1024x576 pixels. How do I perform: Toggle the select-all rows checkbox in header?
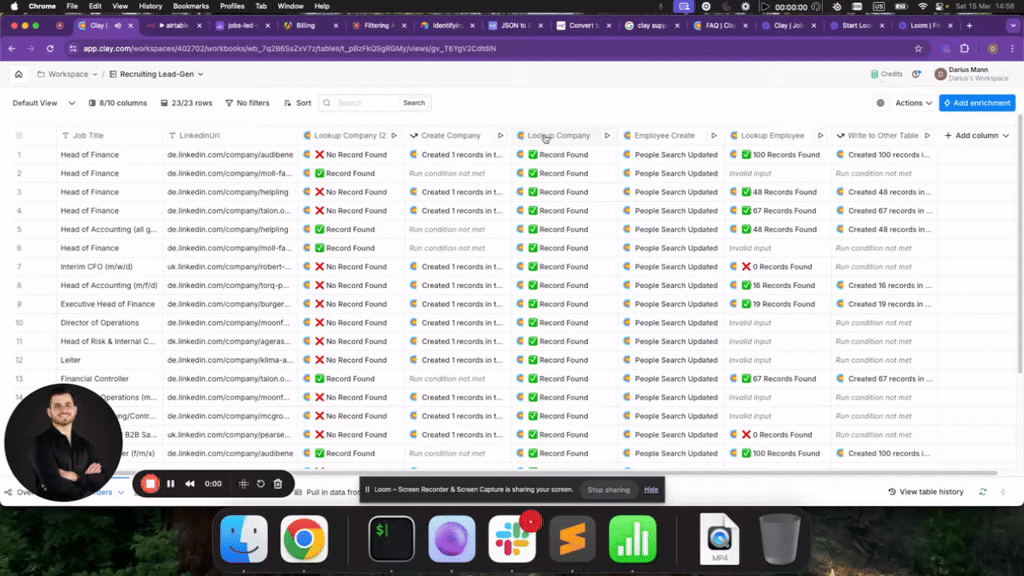[18, 135]
